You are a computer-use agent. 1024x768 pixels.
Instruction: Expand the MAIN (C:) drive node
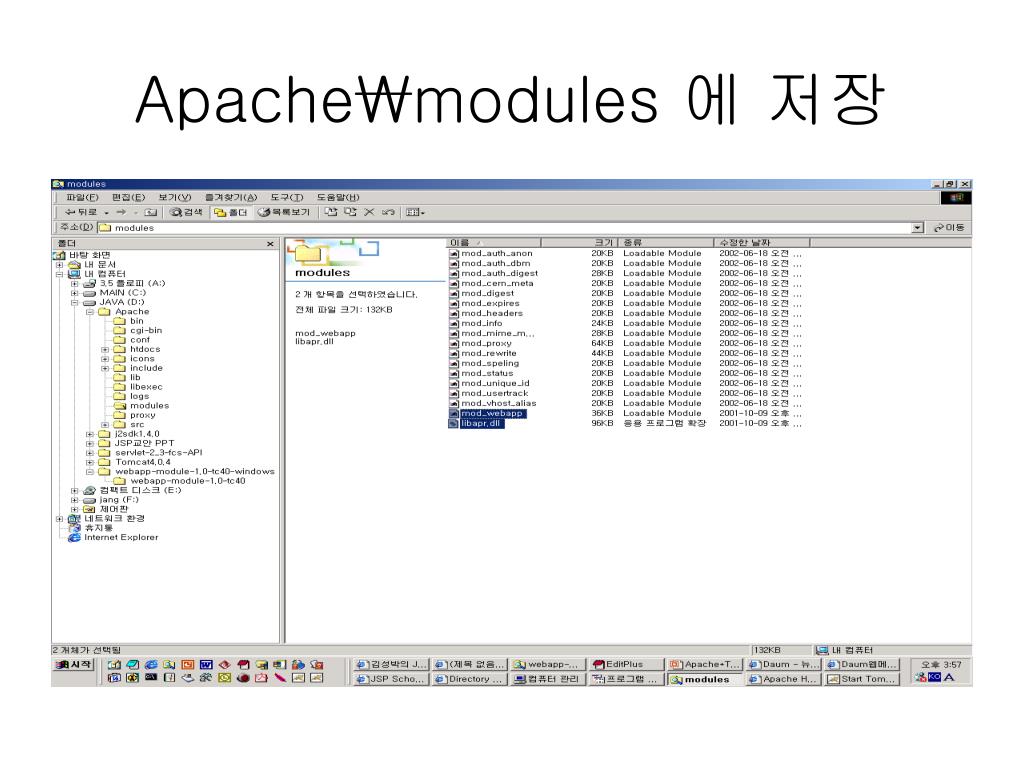pyautogui.click(x=74, y=293)
